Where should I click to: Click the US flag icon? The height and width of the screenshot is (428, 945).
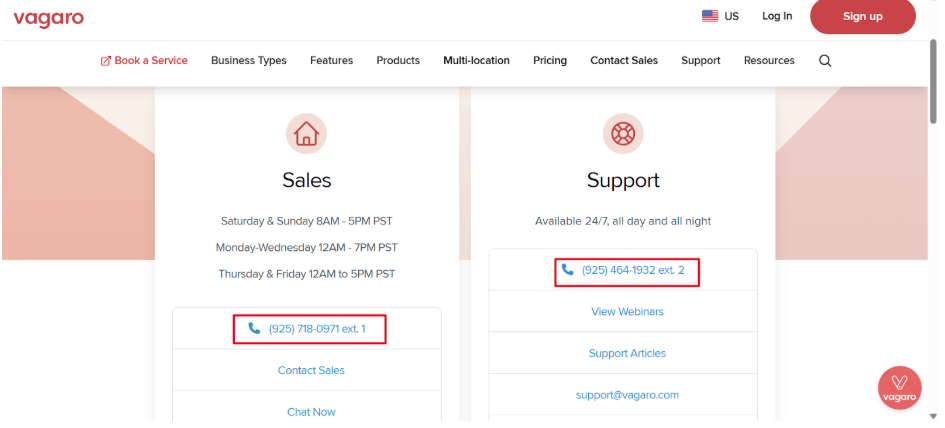710,16
